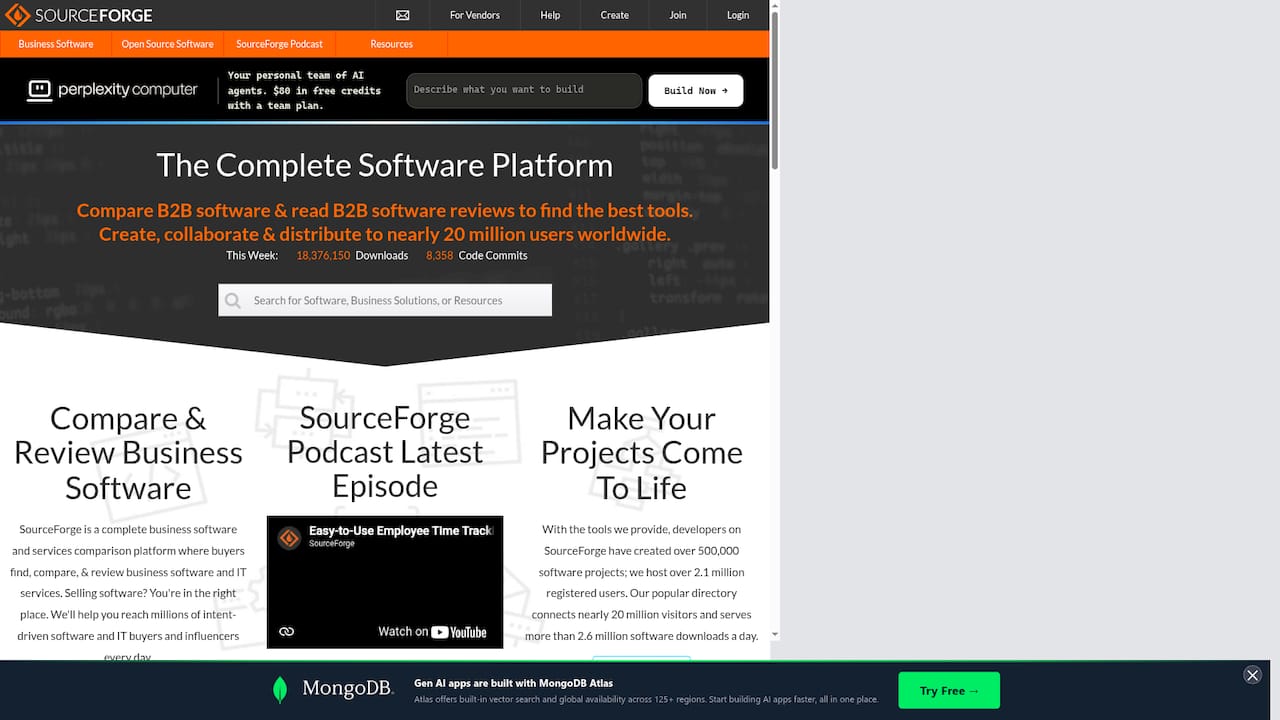Open the Resources menu
Screen dimensions: 1280x720
(x=391, y=44)
